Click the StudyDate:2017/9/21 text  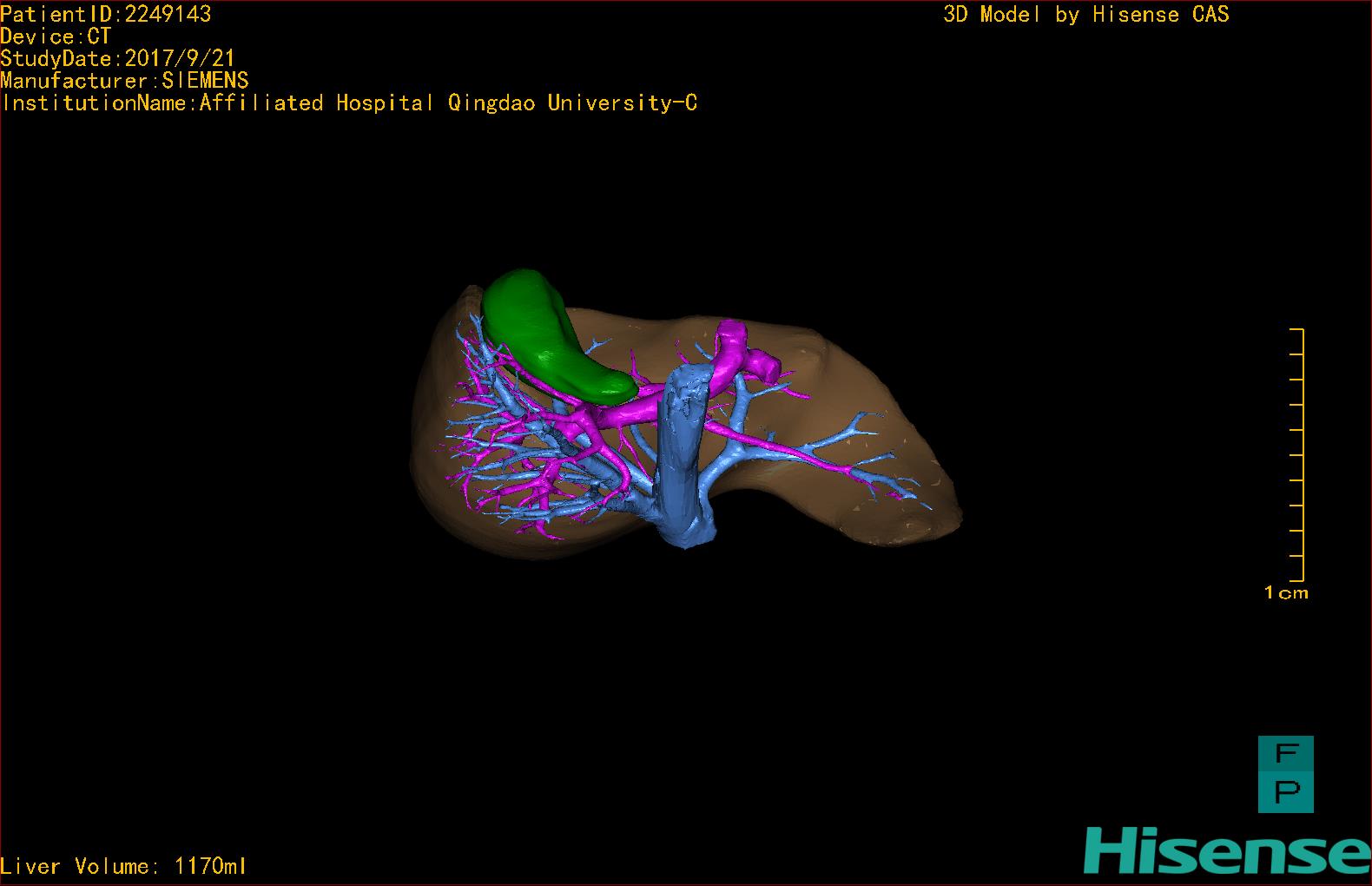118,58
